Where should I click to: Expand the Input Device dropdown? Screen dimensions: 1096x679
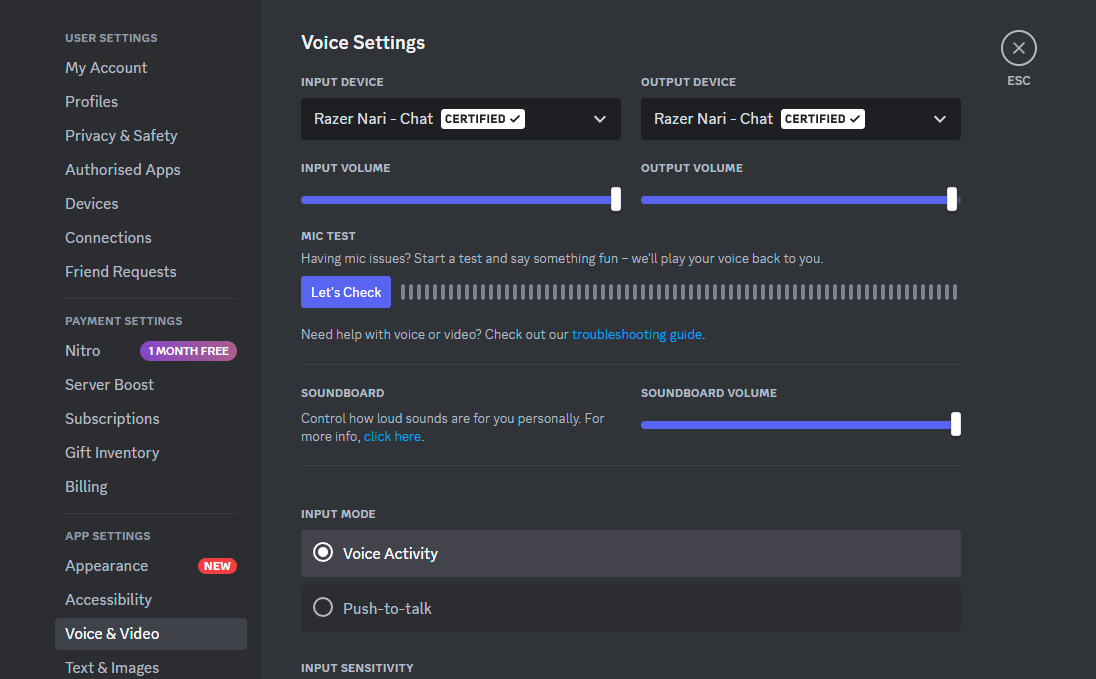pyautogui.click(x=599, y=119)
